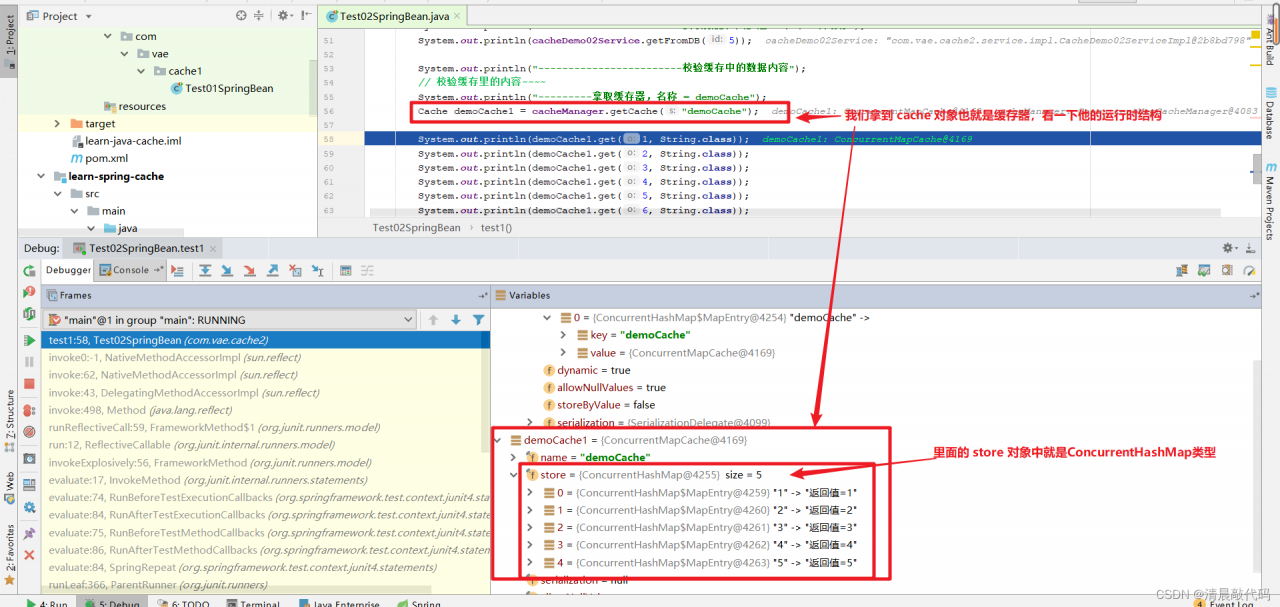Select previous frame with up arrow

pyautogui.click(x=433, y=320)
